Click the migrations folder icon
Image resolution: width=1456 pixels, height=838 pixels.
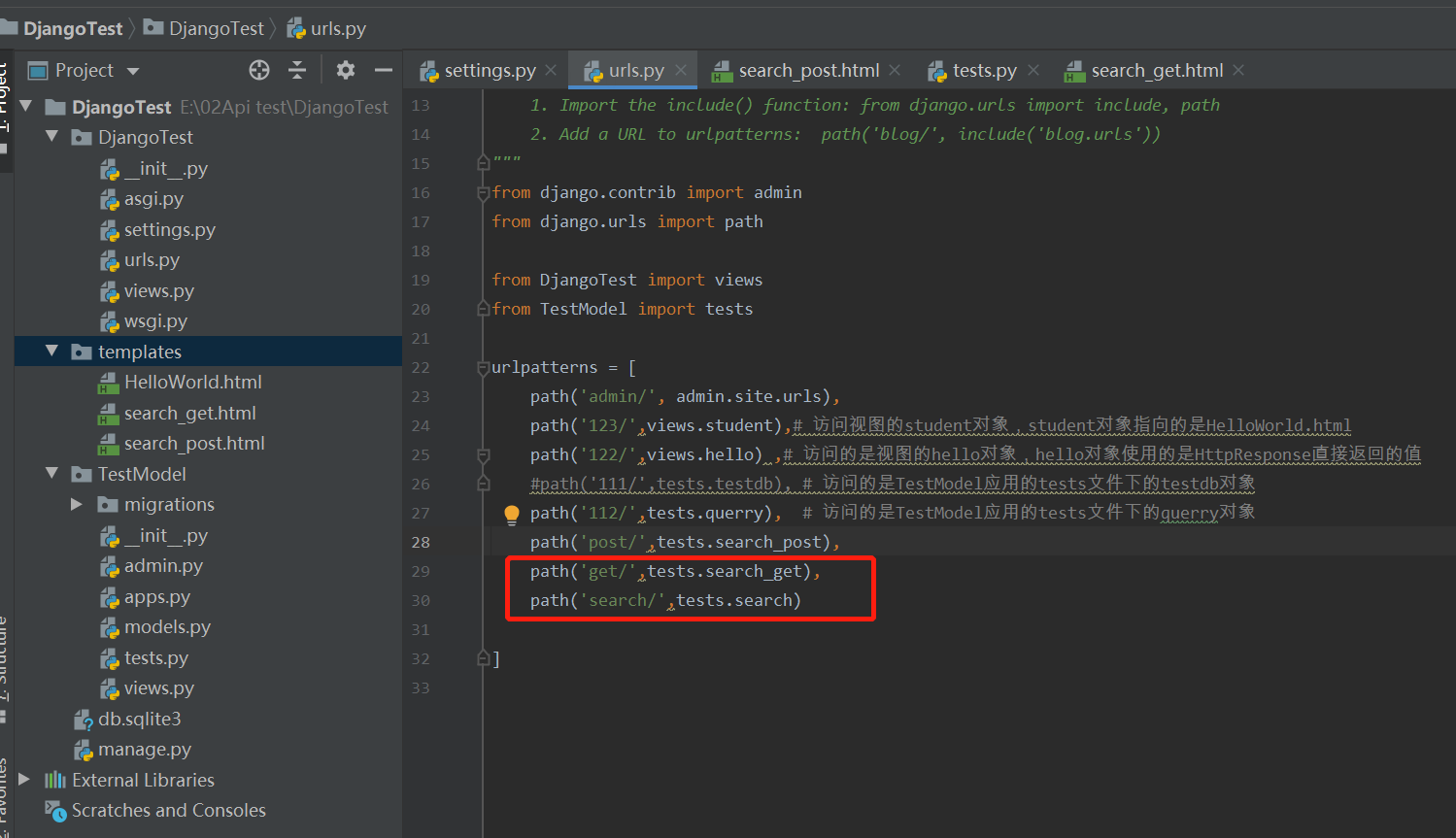[x=108, y=504]
